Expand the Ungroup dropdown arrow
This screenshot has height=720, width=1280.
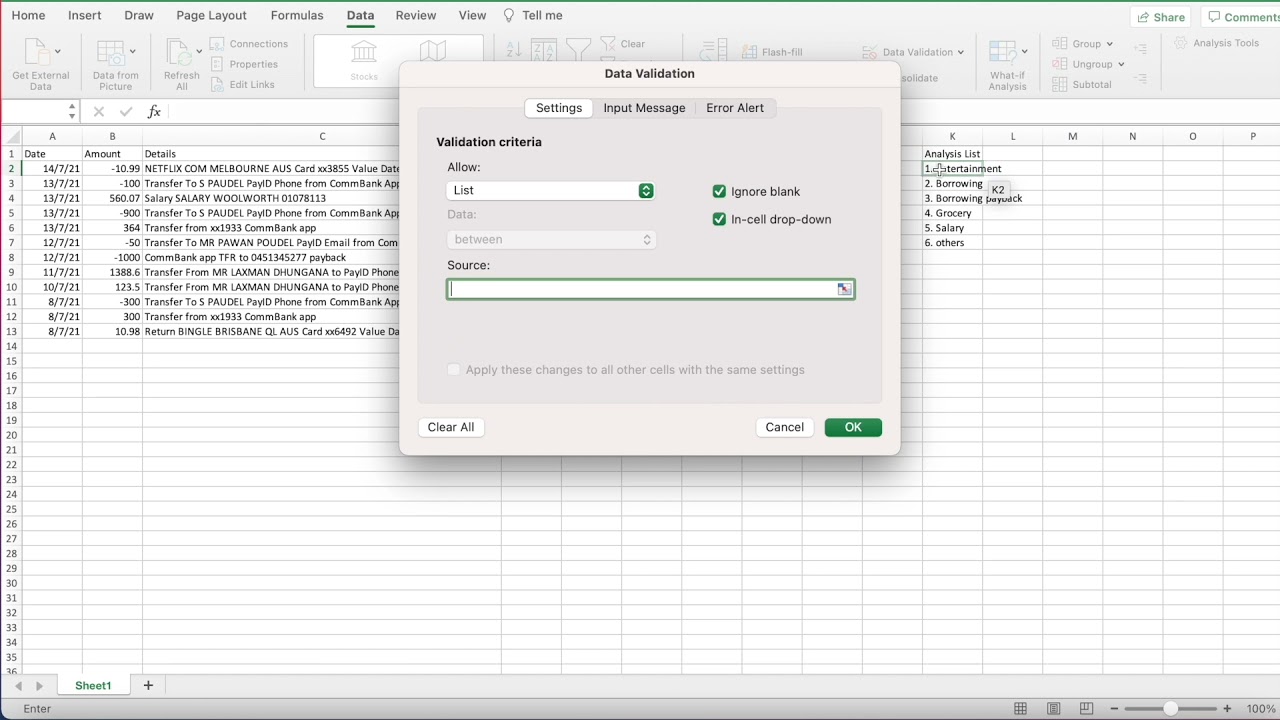[1121, 65]
